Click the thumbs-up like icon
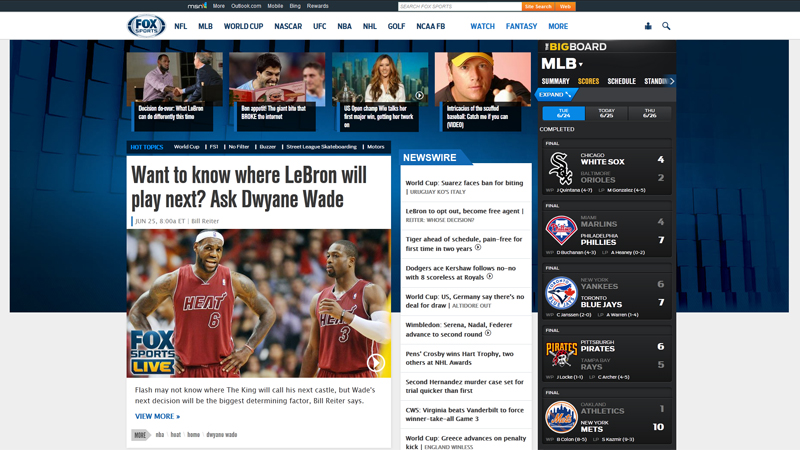Image resolution: width=800 pixels, height=450 pixels. tap(648, 26)
